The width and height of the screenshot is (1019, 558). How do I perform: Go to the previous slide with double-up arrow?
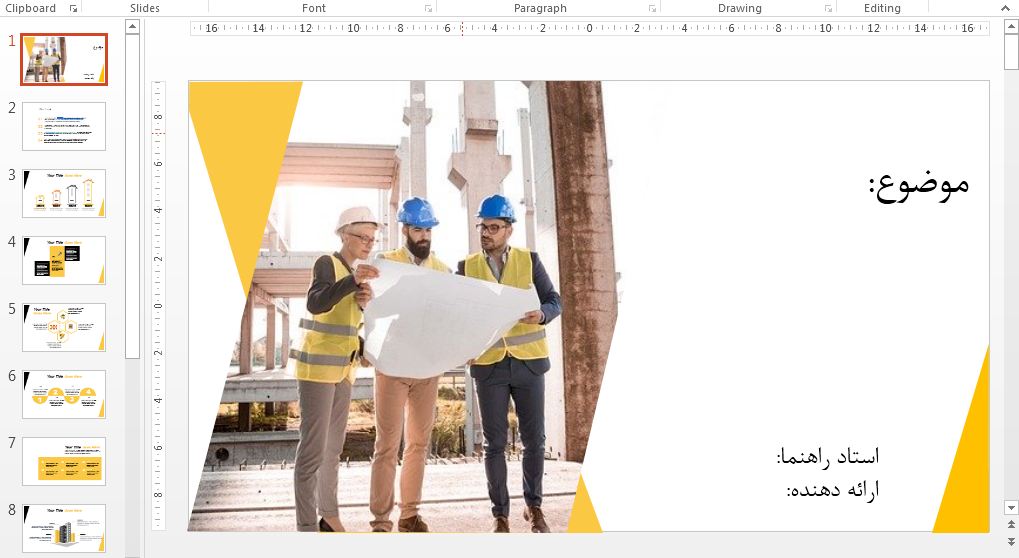(1011, 527)
